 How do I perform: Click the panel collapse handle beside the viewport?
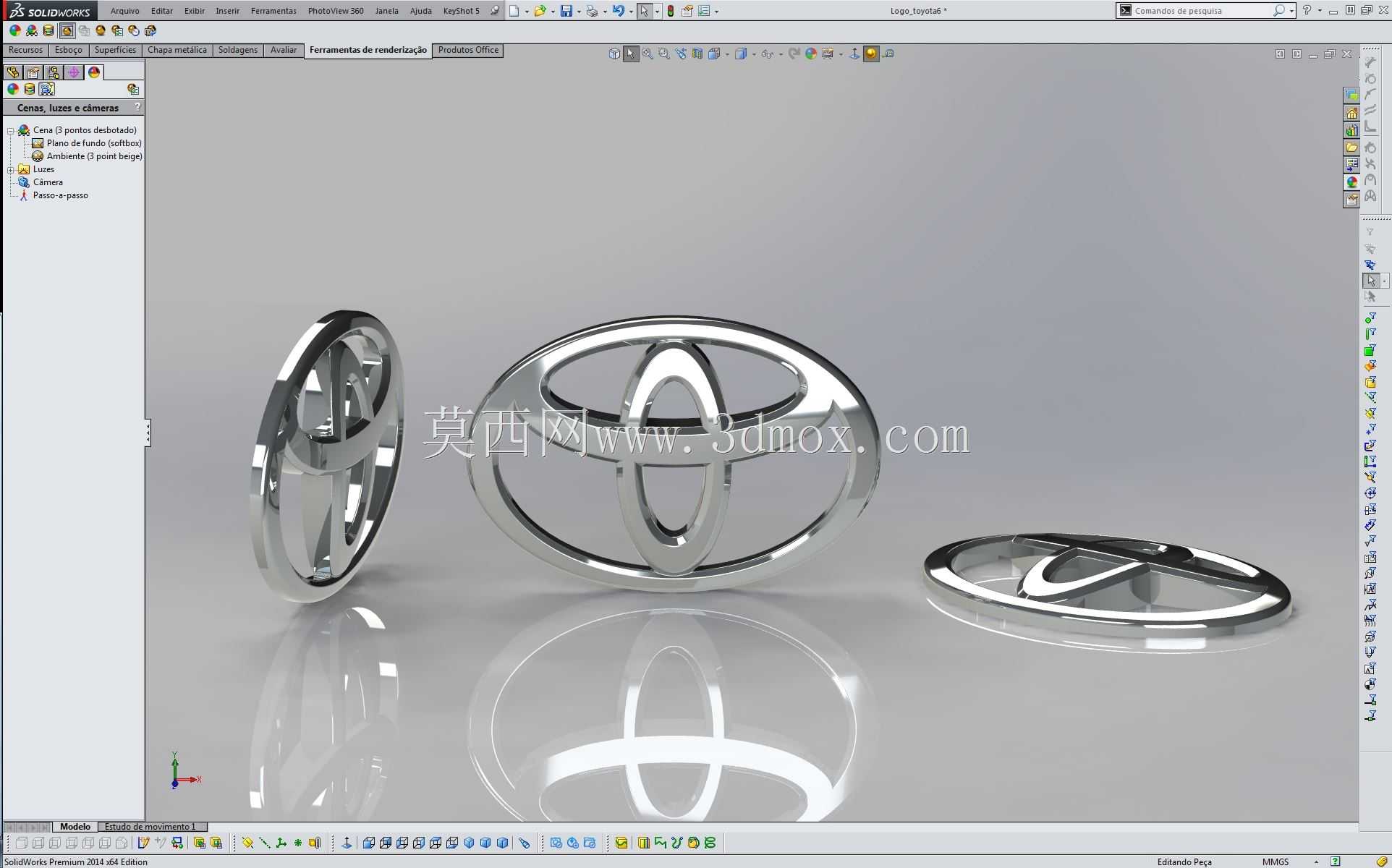(x=148, y=433)
